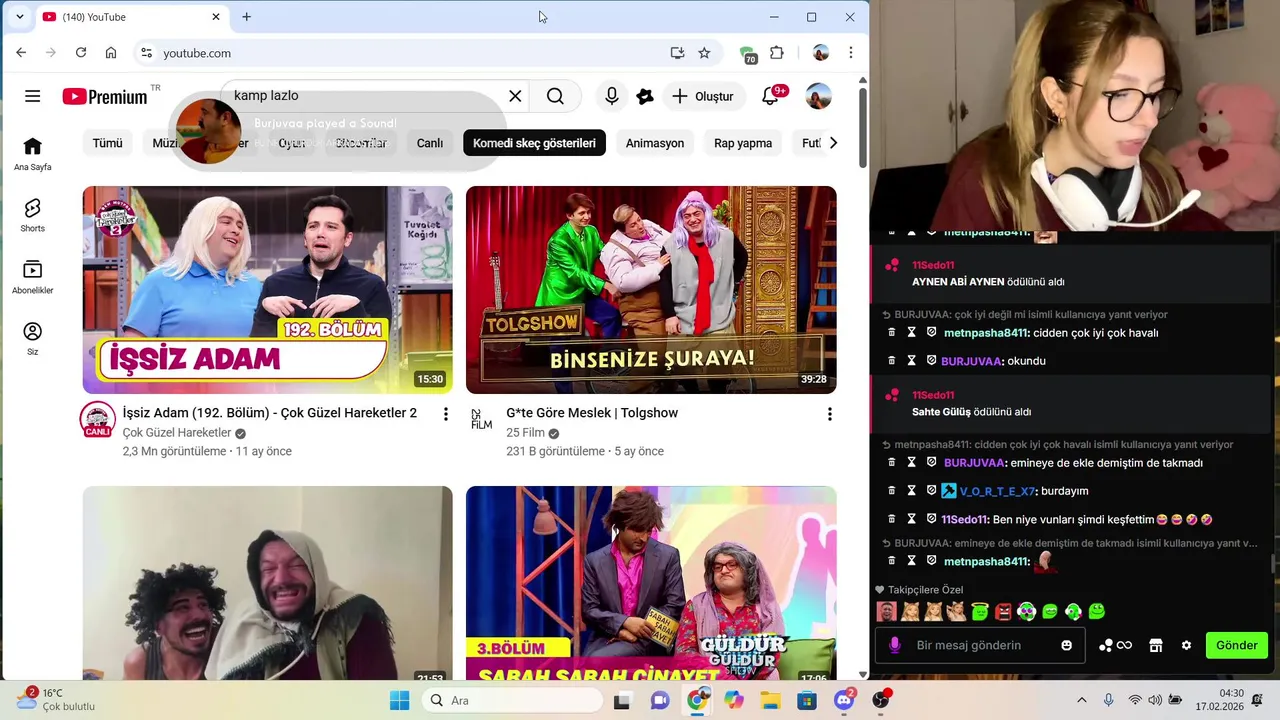Open File Explorer from taskbar
1280x720 pixels.
pyautogui.click(x=770, y=700)
